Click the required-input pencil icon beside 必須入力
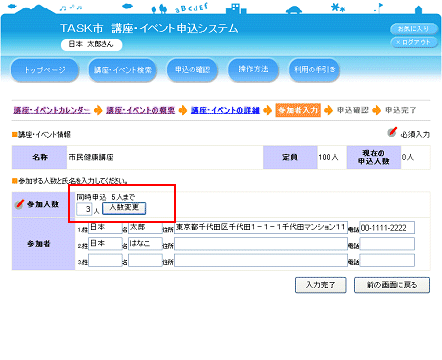Screen dimensions: 442x360 pyautogui.click(x=392, y=132)
